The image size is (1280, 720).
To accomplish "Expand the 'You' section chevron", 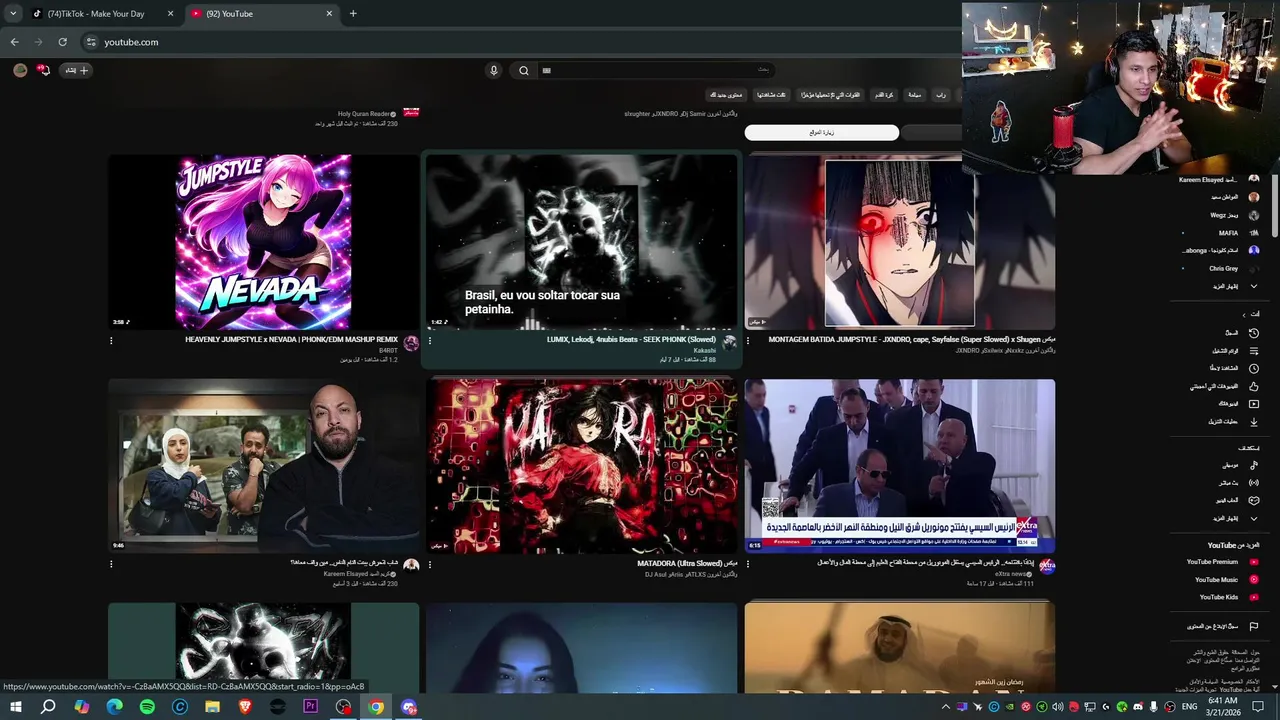I will 1244,314.
